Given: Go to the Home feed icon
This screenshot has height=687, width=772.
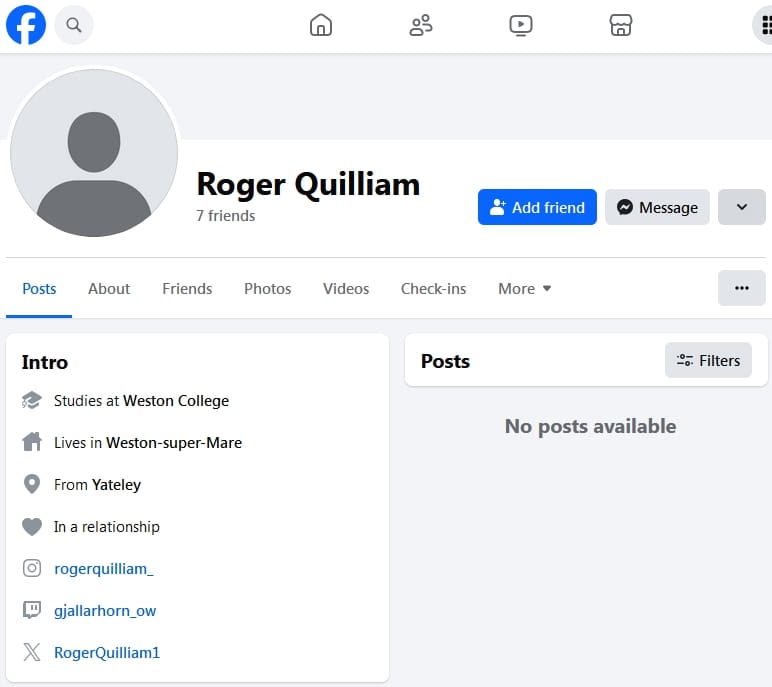Looking at the screenshot, I should pyautogui.click(x=321, y=25).
